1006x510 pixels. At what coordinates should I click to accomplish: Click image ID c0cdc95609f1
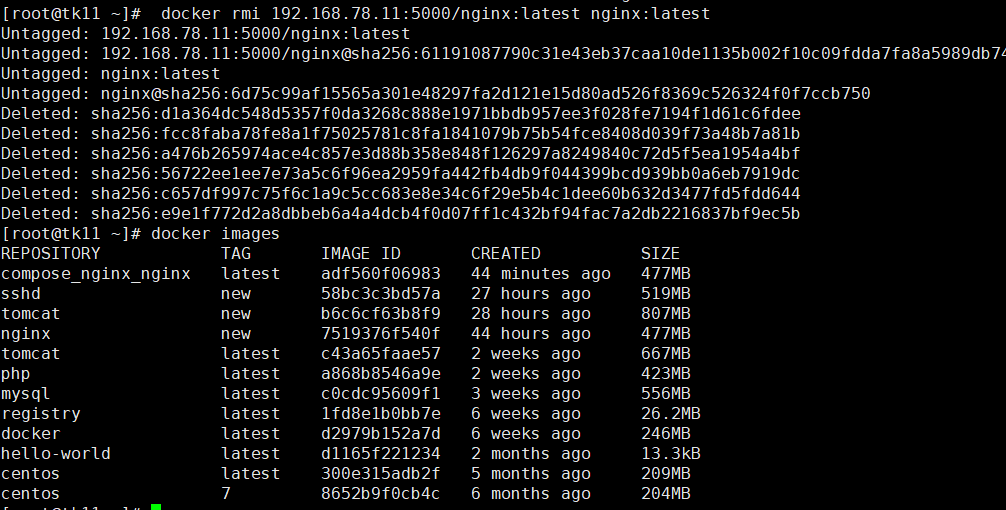click(381, 394)
